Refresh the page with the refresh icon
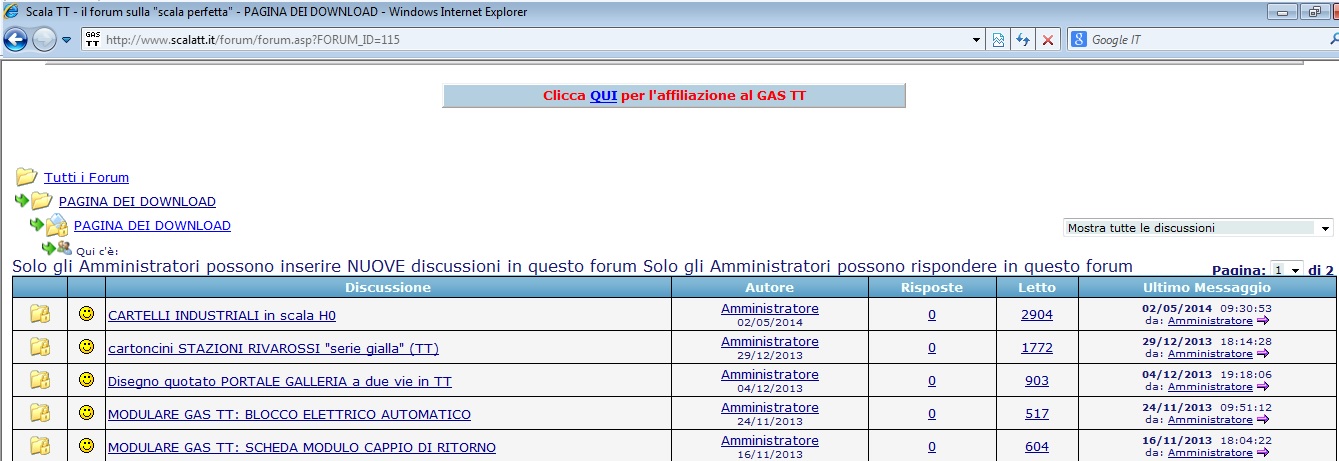 coord(1022,40)
